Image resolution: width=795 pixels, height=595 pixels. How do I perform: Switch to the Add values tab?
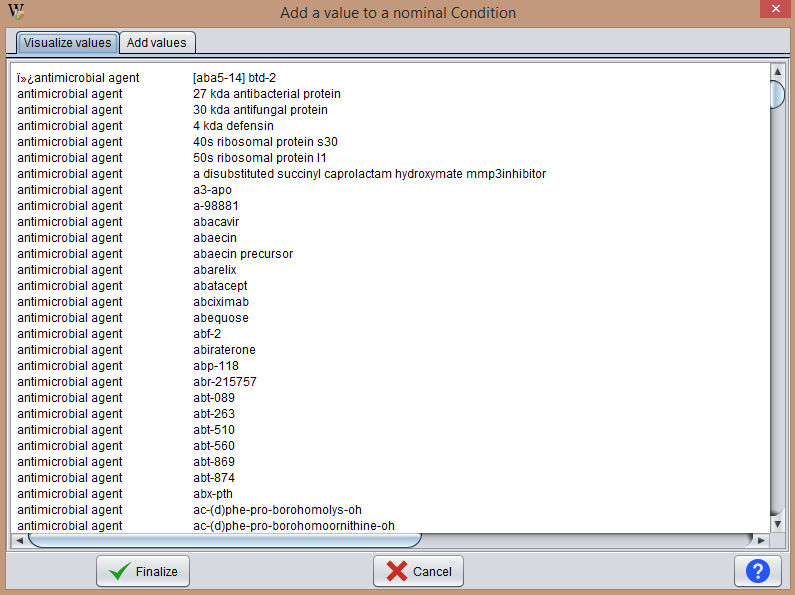[x=157, y=43]
